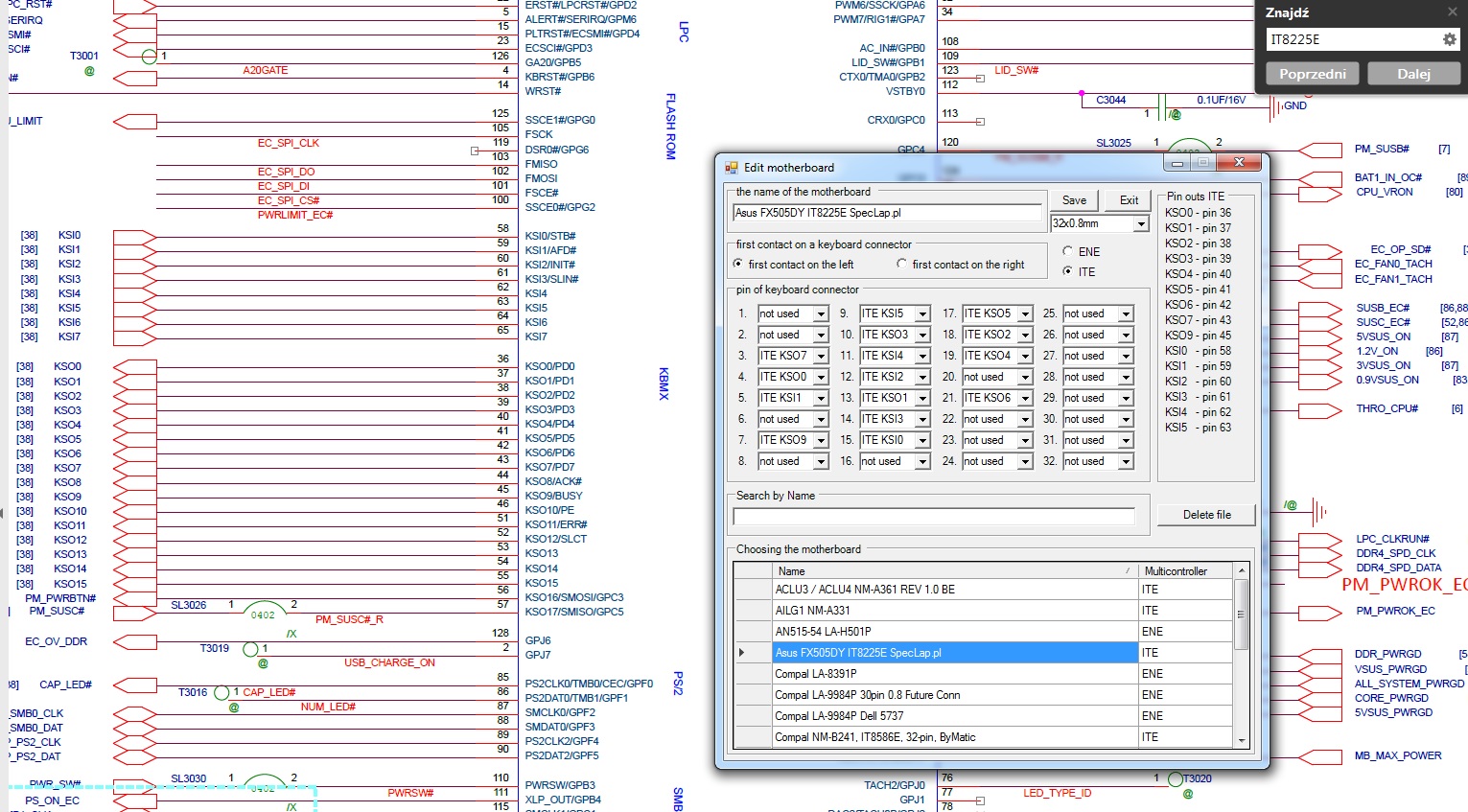Click the EC_SPI_CLK net label
The height and width of the screenshot is (812, 1468).
[x=288, y=143]
